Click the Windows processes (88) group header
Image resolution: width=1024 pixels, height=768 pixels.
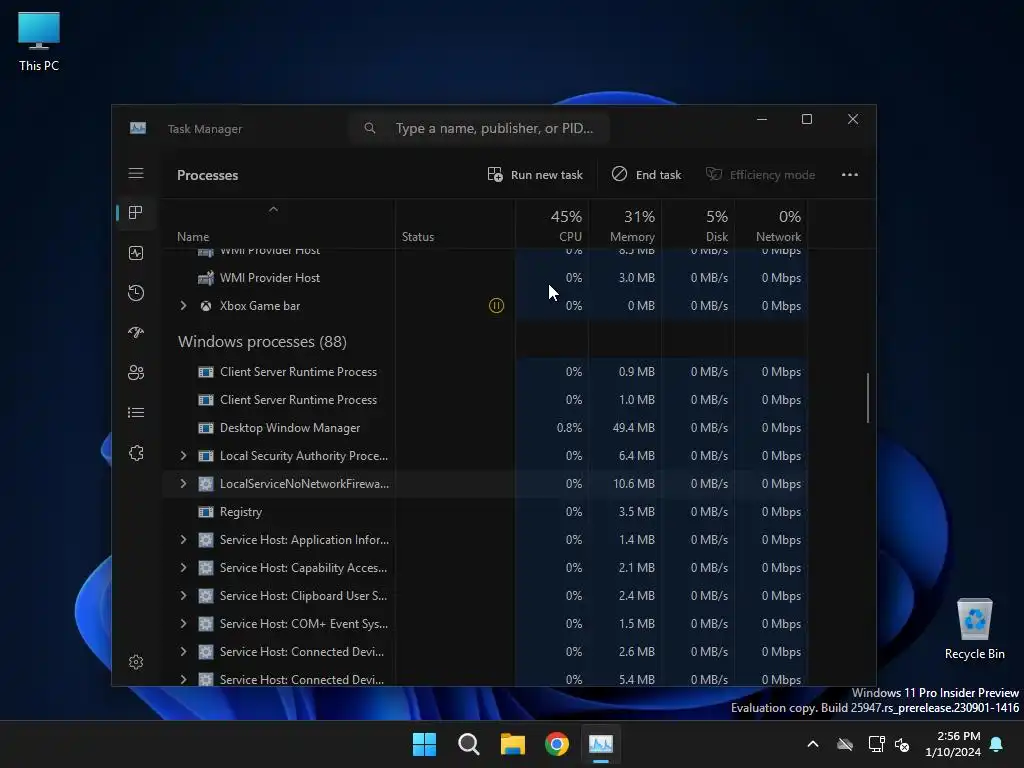click(x=262, y=342)
